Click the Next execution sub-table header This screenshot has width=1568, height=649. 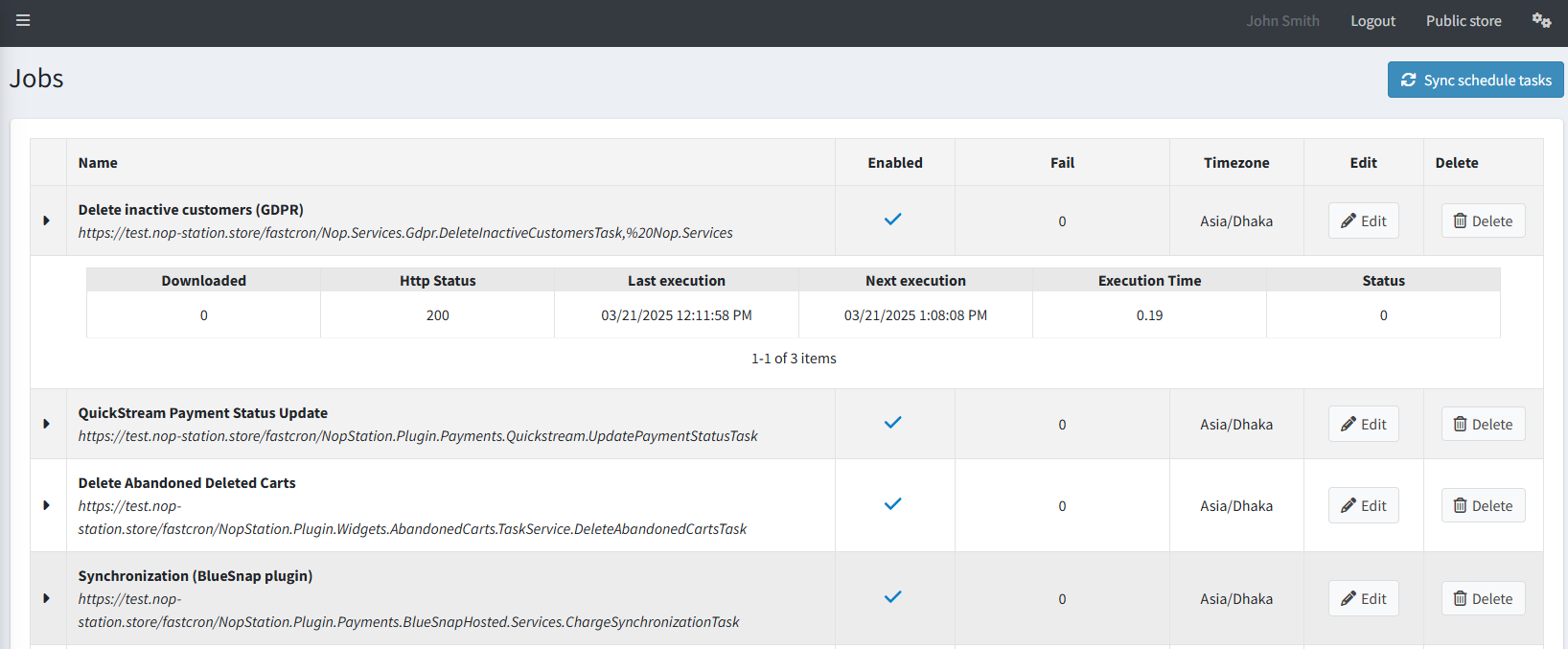click(915, 281)
